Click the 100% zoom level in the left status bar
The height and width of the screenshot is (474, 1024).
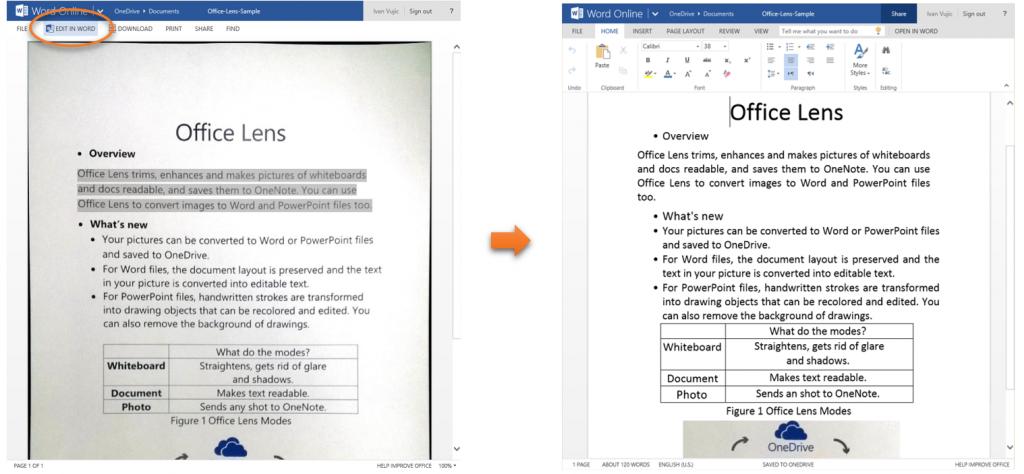coord(447,466)
